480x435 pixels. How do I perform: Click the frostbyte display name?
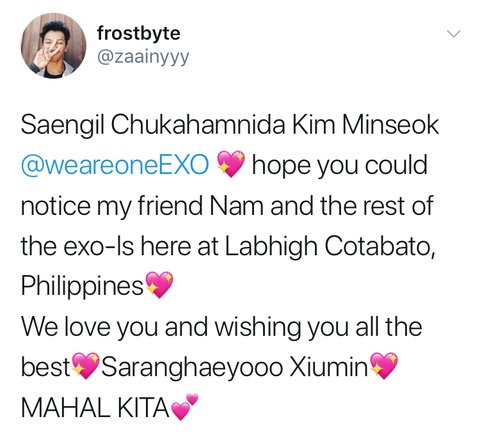(x=139, y=33)
